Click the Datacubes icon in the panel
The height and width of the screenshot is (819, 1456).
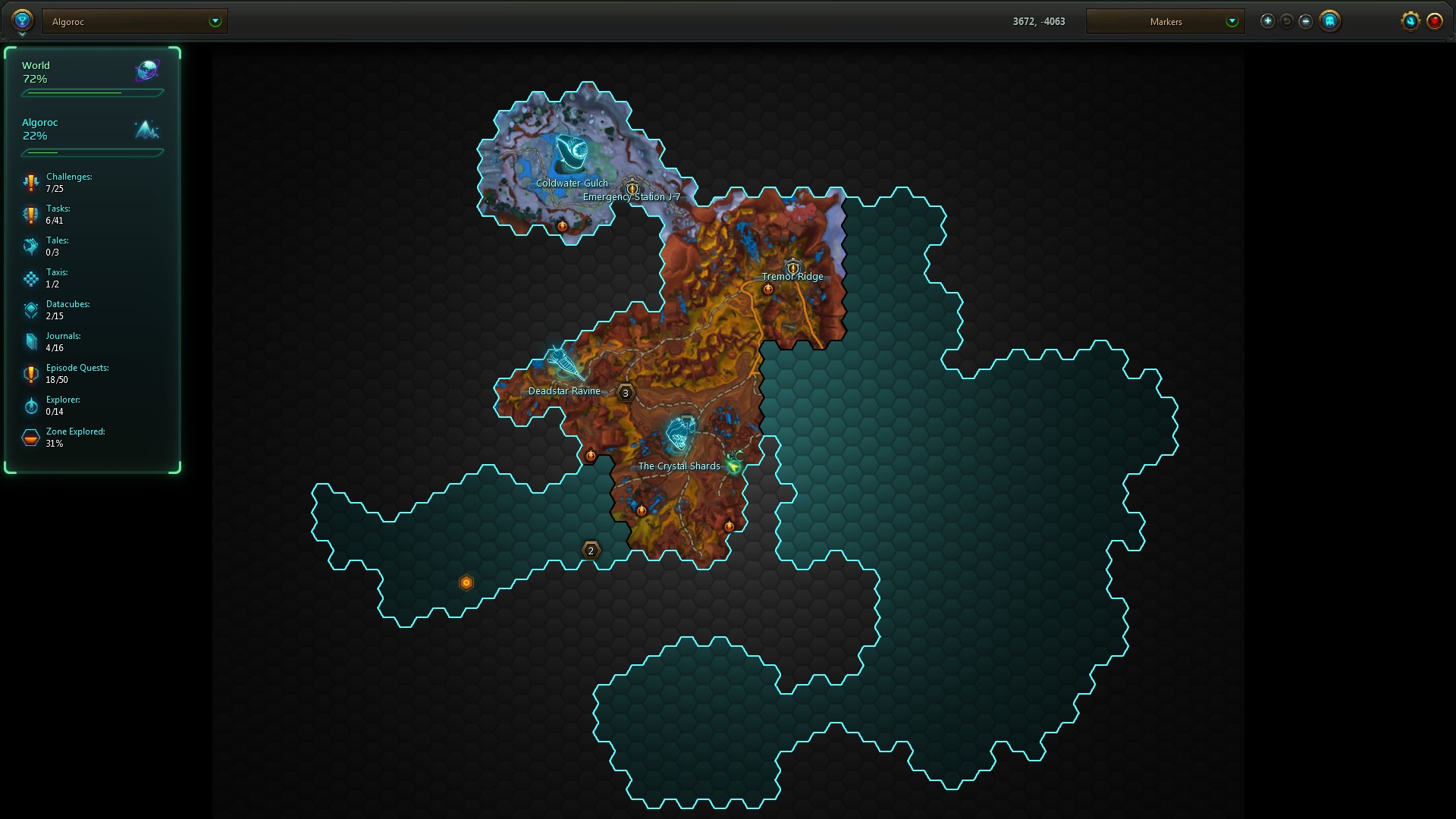30,310
